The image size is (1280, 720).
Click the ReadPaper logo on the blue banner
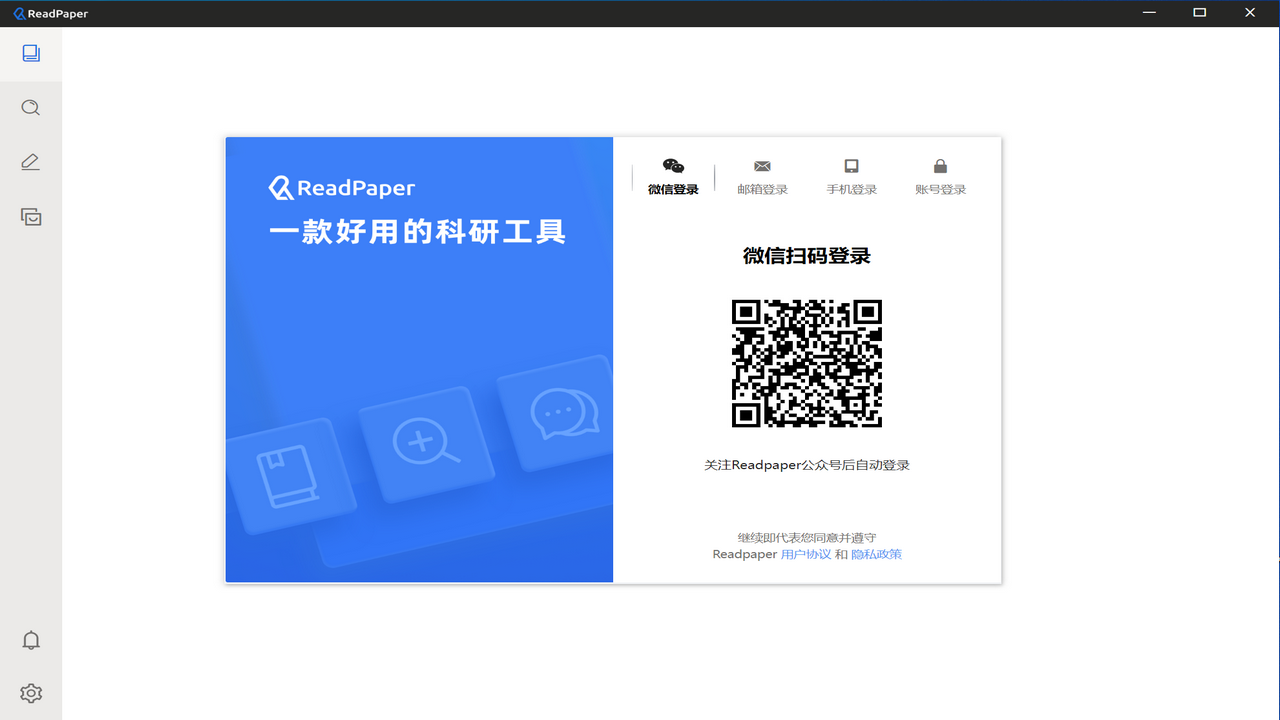coord(342,188)
